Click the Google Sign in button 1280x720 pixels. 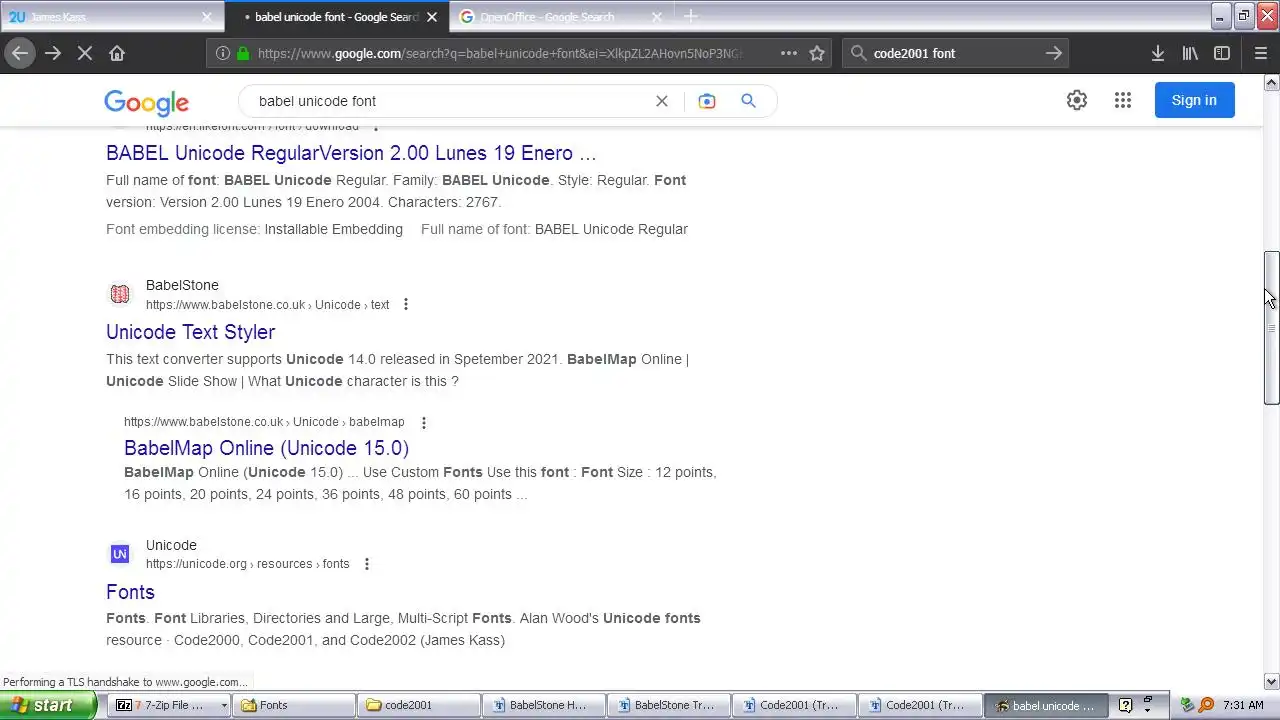click(x=1194, y=100)
